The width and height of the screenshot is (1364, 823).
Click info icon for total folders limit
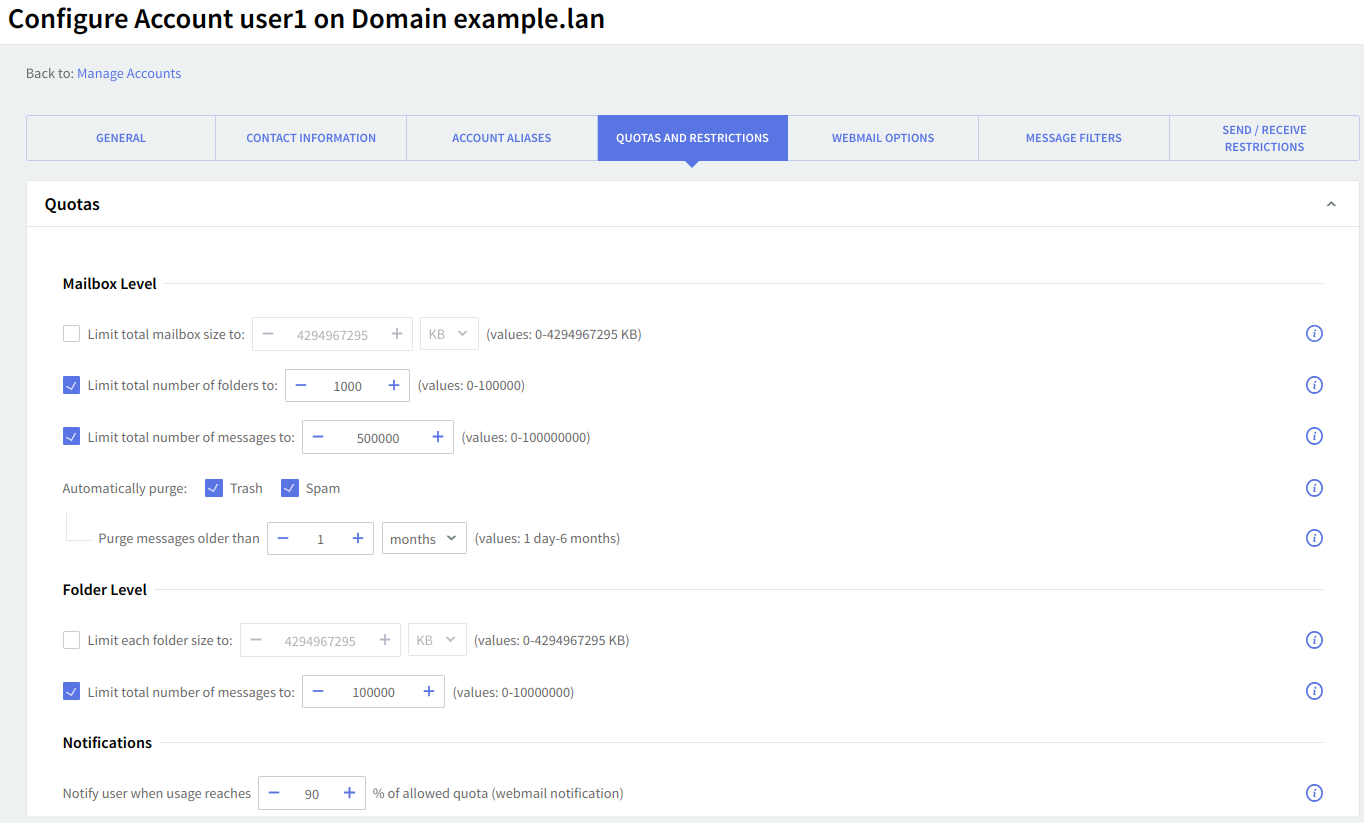coord(1314,385)
